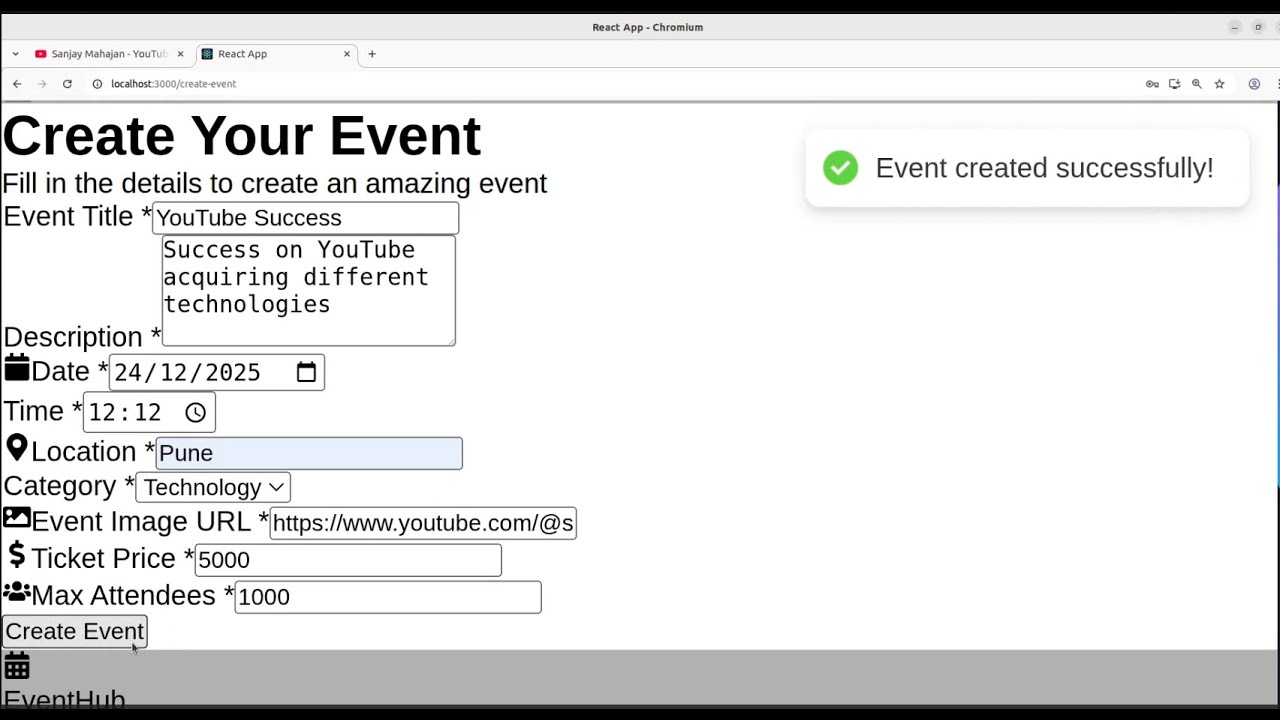The image size is (1280, 720).
Task: Click the Date field showing 24/12/2025
Action: 216,372
